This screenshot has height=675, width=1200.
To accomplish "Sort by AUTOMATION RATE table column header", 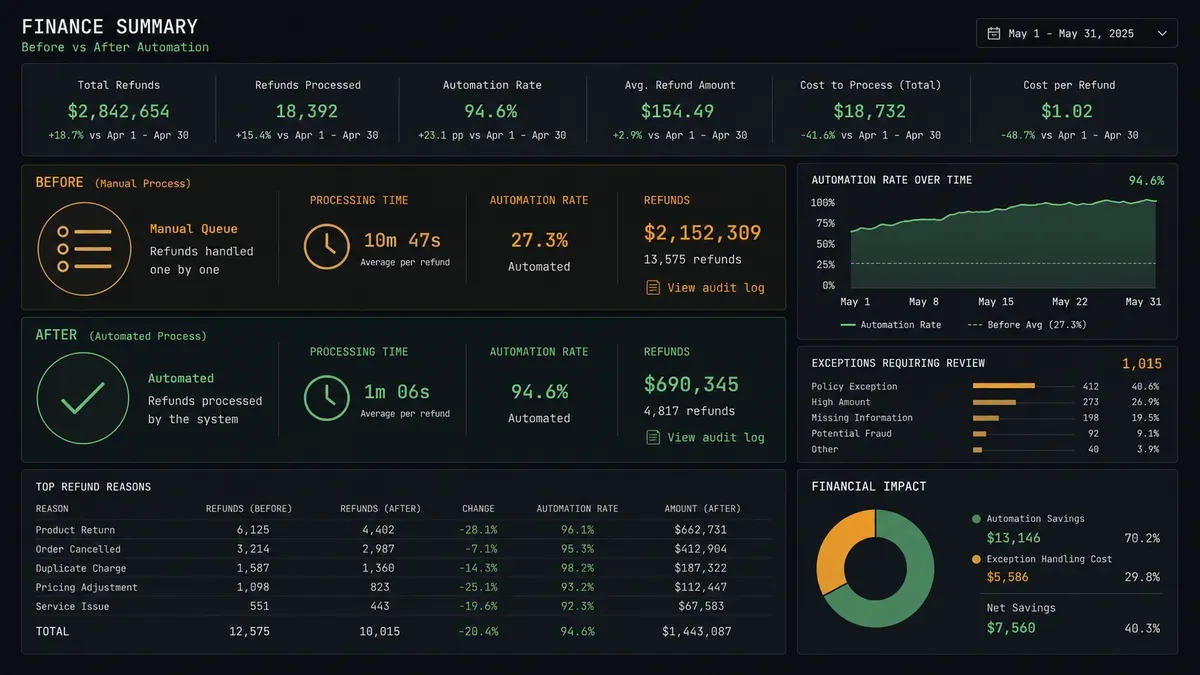I will (x=577, y=509).
